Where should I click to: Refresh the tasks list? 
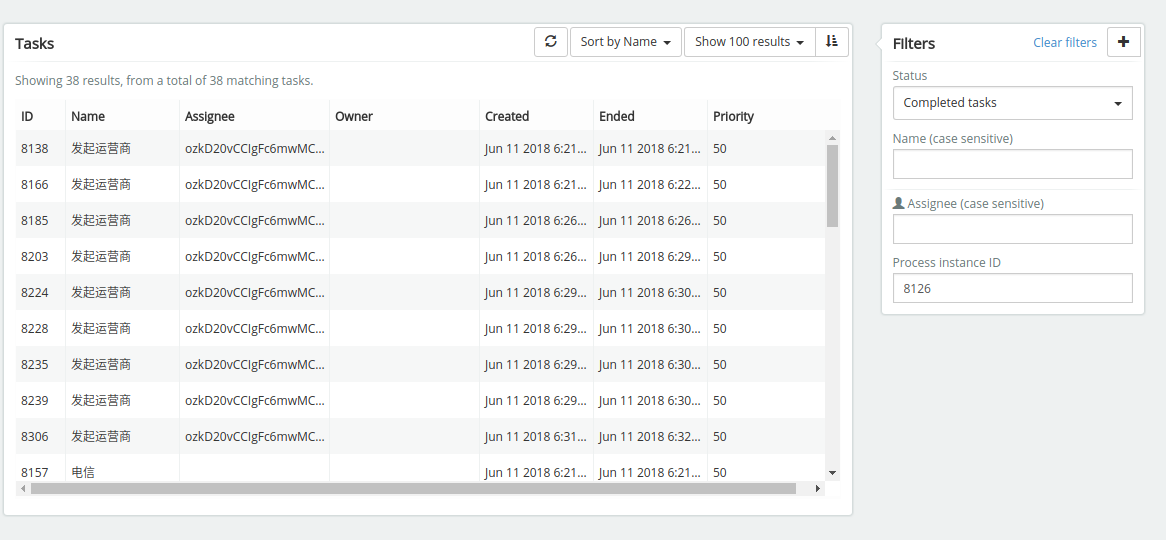(x=551, y=42)
